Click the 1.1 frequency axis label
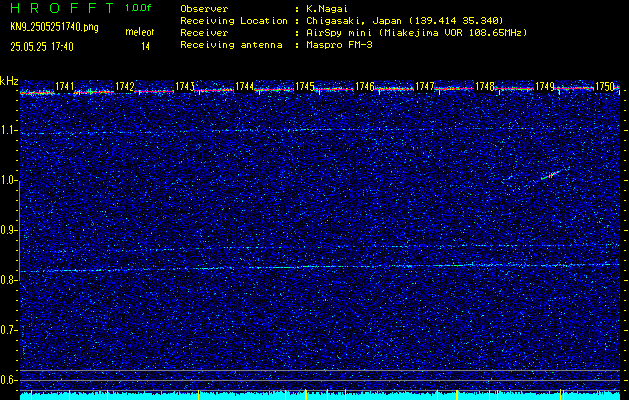This screenshot has width=629, height=400. coord(9,130)
